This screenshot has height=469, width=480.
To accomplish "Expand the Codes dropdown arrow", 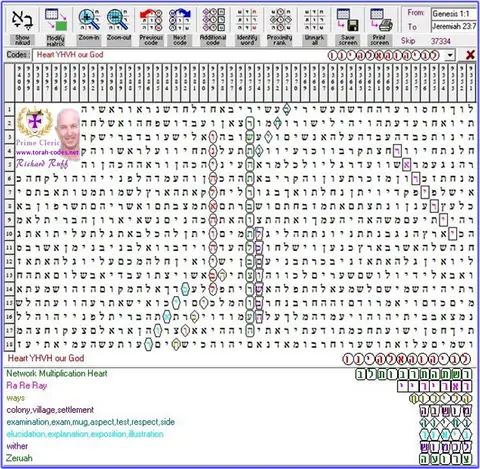I will tap(450, 55).
